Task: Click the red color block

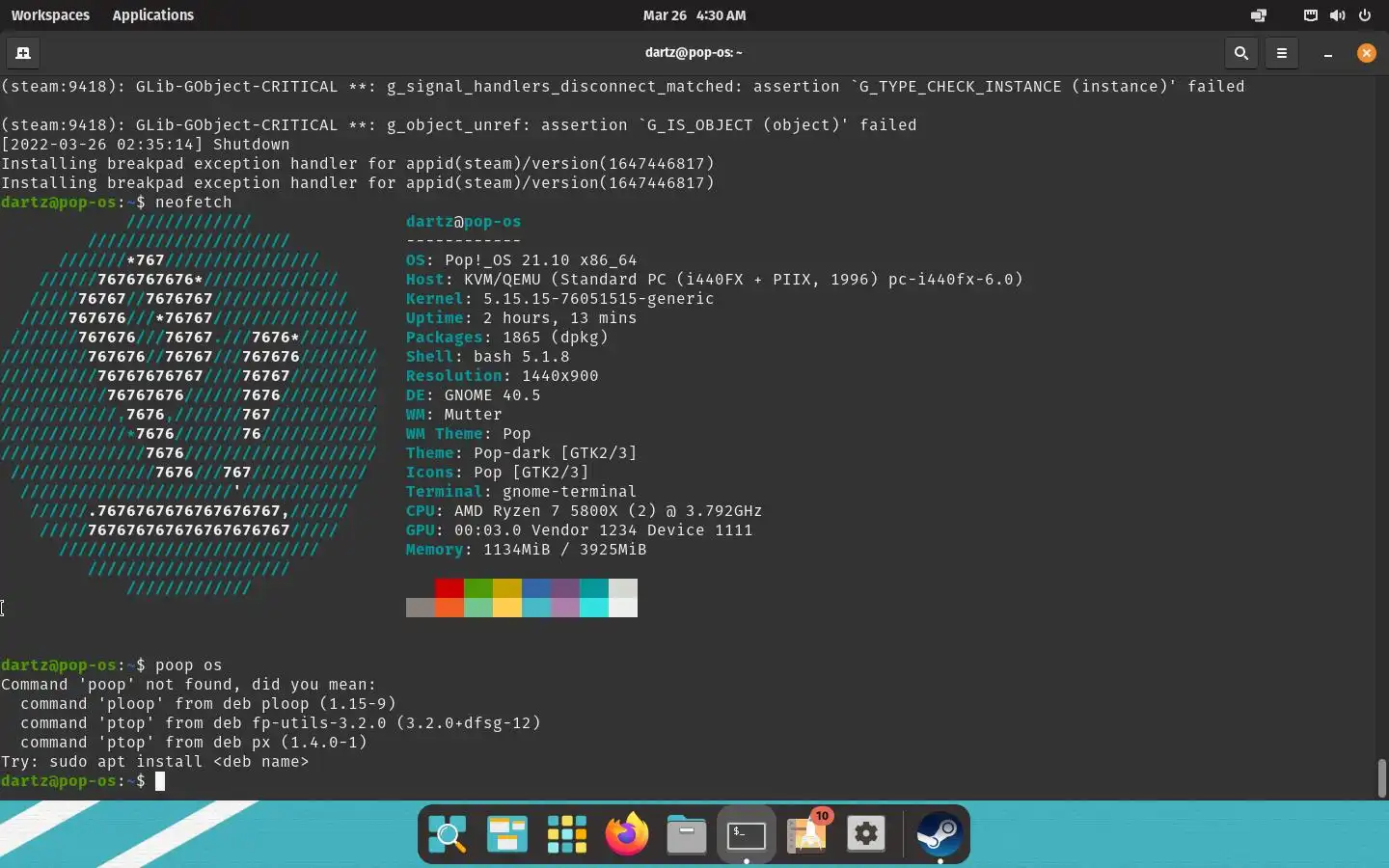Action: (449, 588)
